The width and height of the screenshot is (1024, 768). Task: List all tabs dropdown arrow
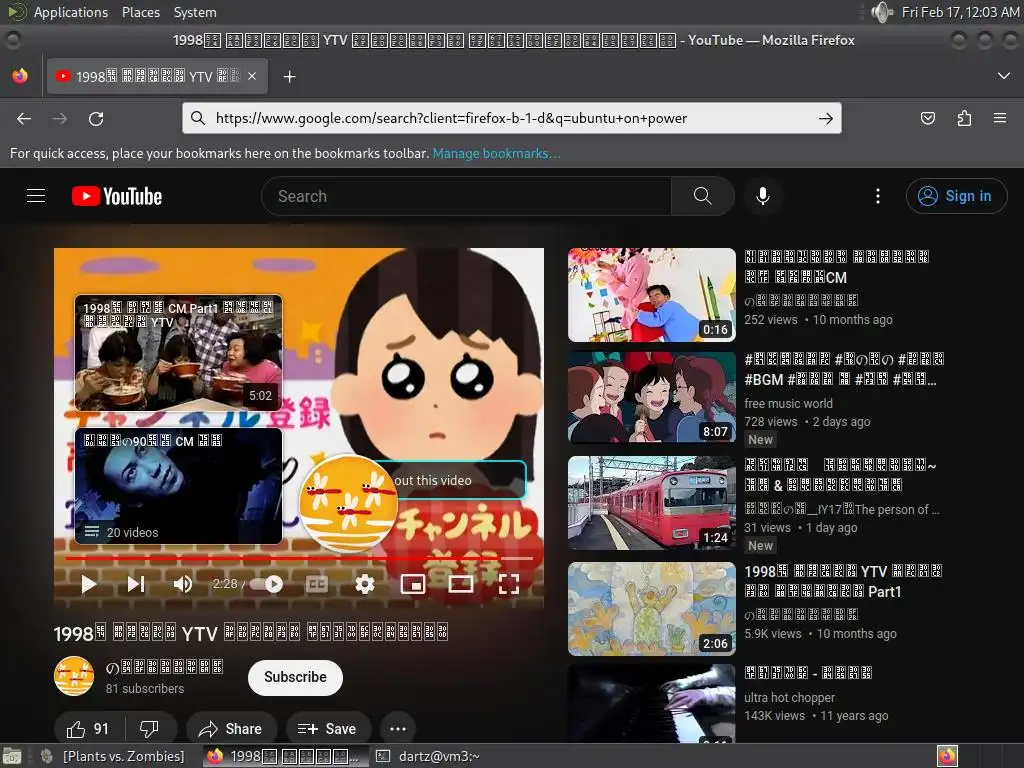coord(1004,76)
